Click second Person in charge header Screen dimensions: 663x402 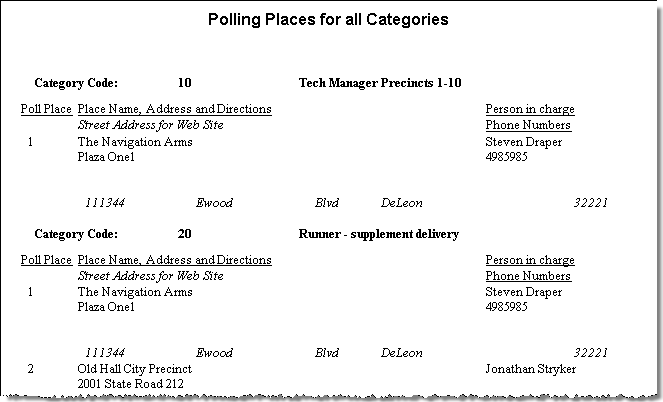click(x=530, y=260)
